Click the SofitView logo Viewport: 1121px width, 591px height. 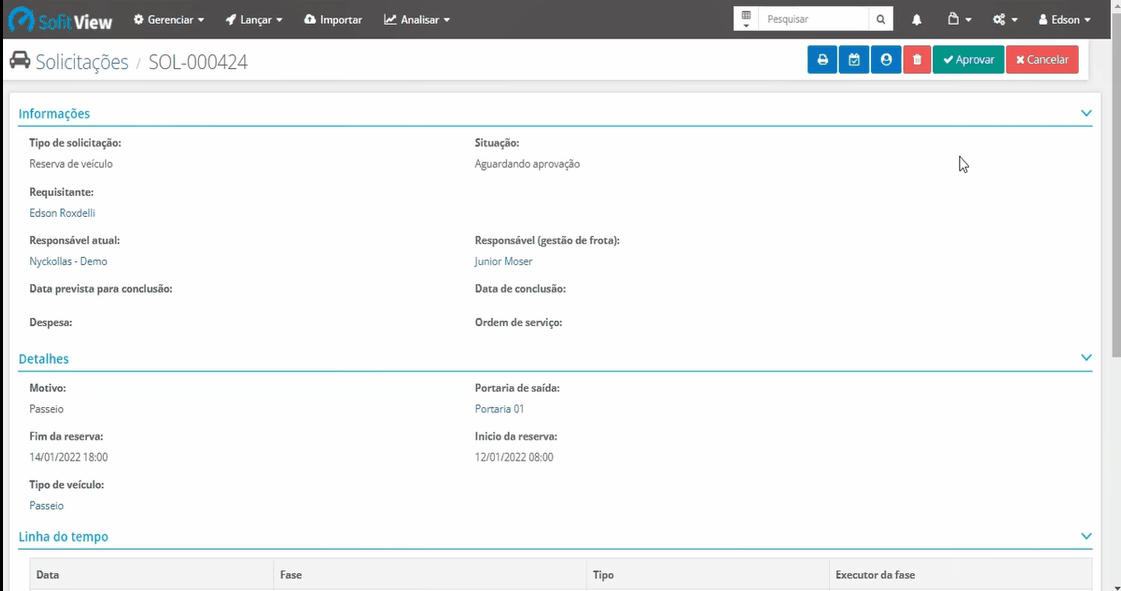(60, 19)
